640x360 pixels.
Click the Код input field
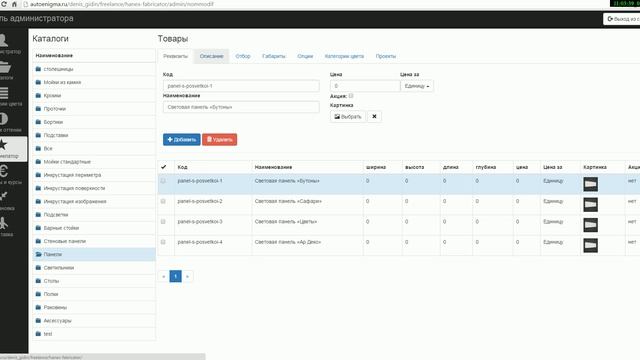[x=241, y=86]
